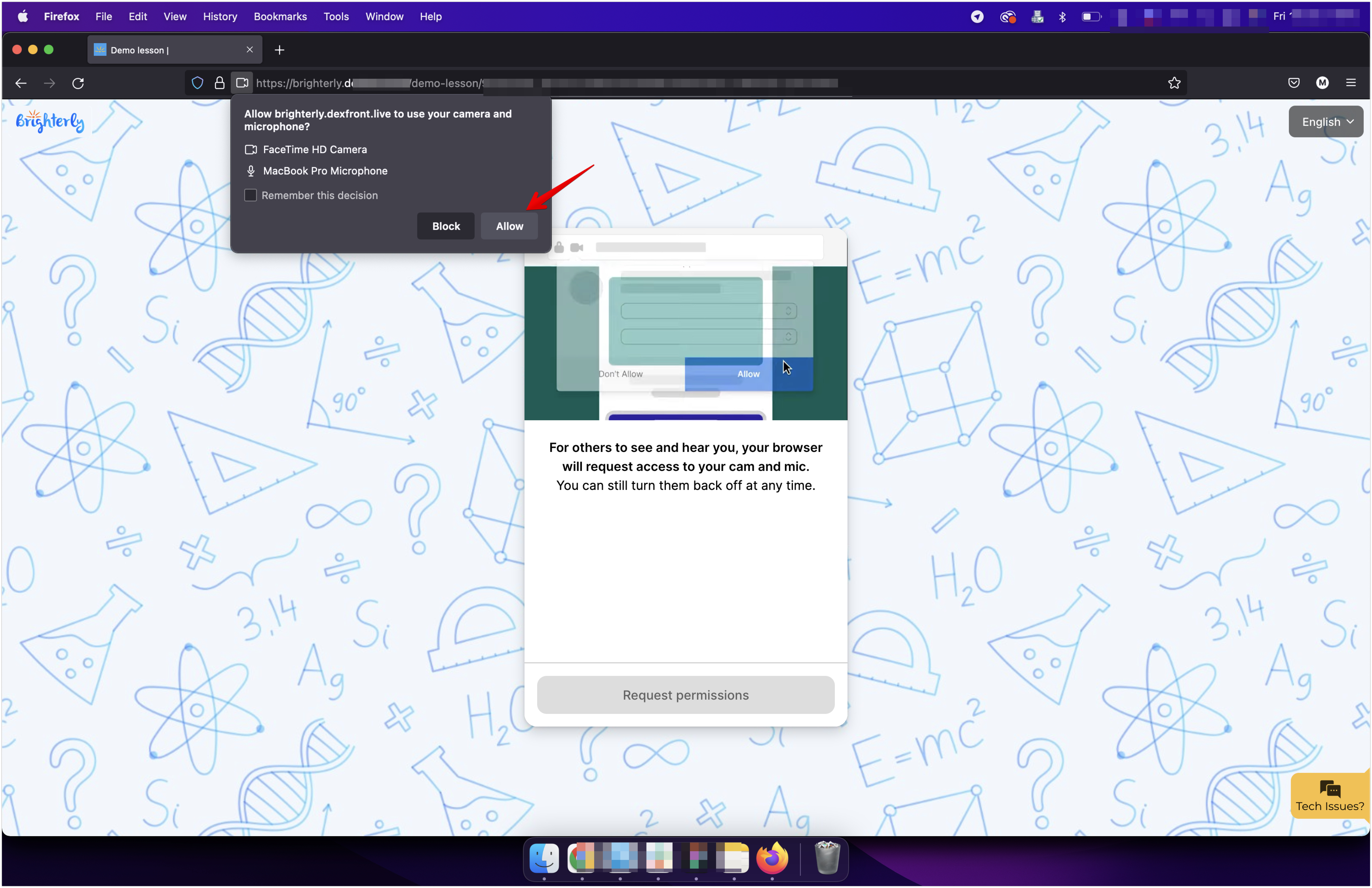Select the Demo lesson tab
Screen dimensions: 1372x888
pos(175,50)
